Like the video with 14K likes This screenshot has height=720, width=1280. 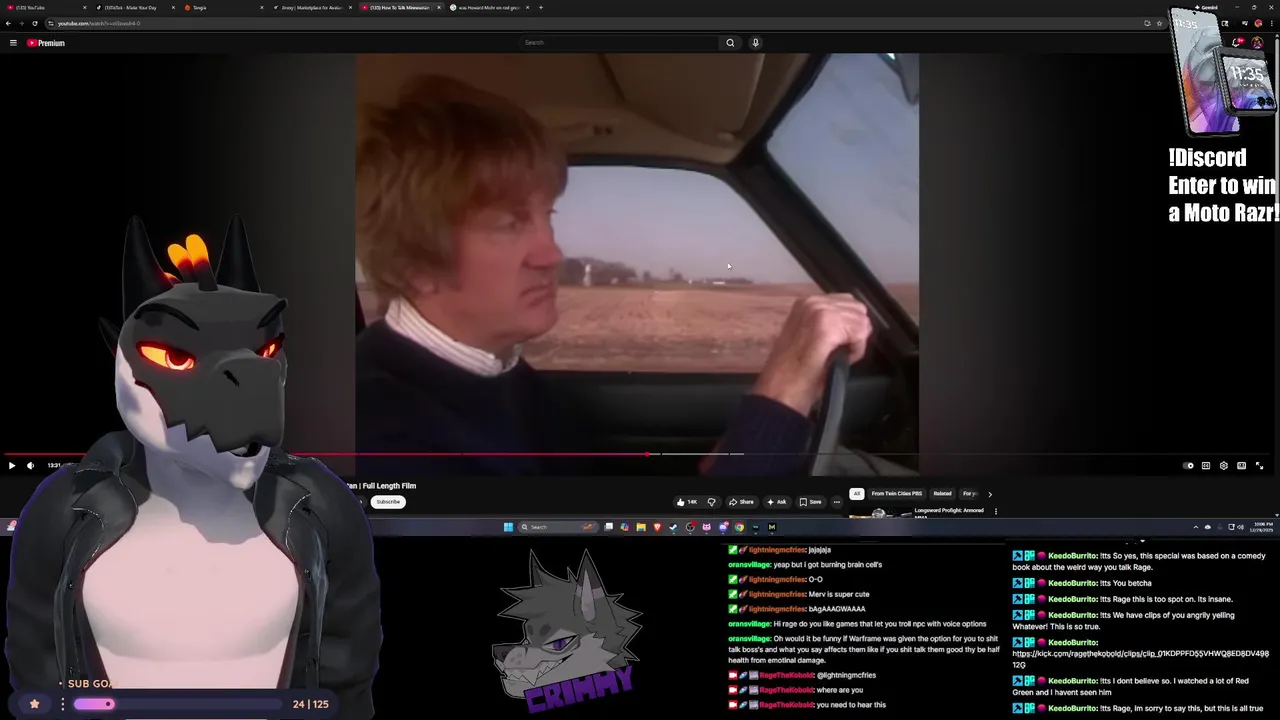pyautogui.click(x=686, y=502)
